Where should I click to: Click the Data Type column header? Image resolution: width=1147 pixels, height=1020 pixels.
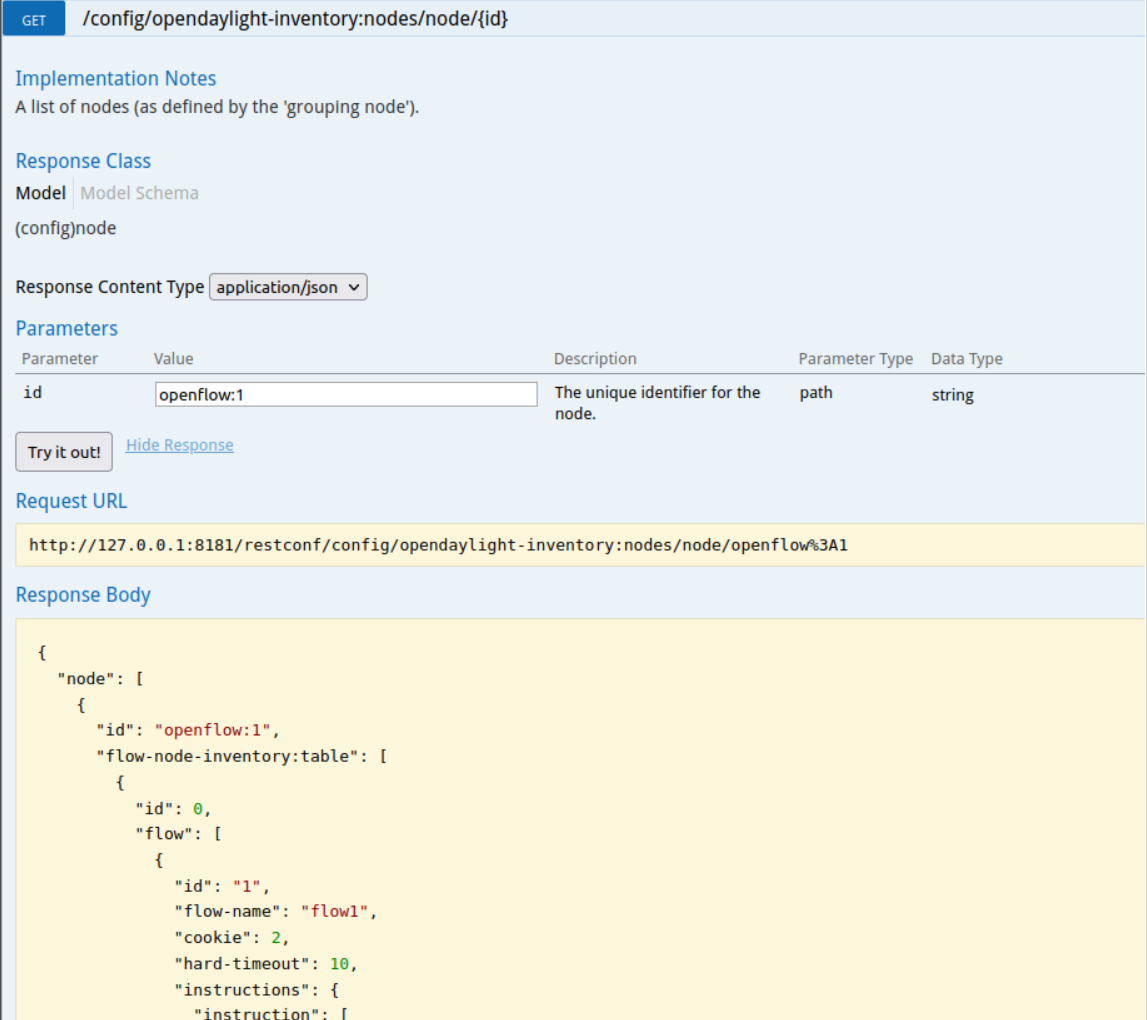[966, 358]
